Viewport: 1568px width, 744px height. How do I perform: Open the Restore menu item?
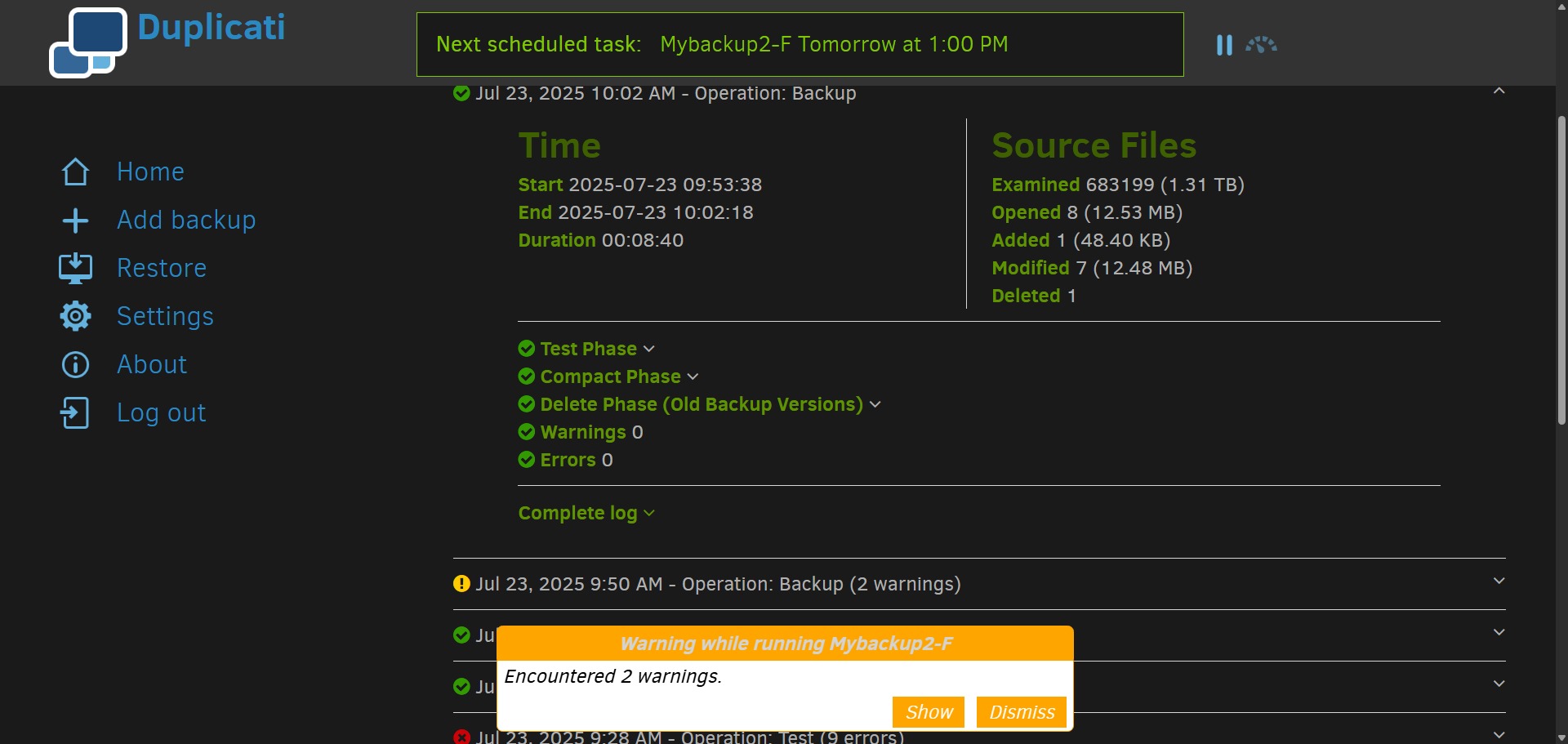pos(162,268)
